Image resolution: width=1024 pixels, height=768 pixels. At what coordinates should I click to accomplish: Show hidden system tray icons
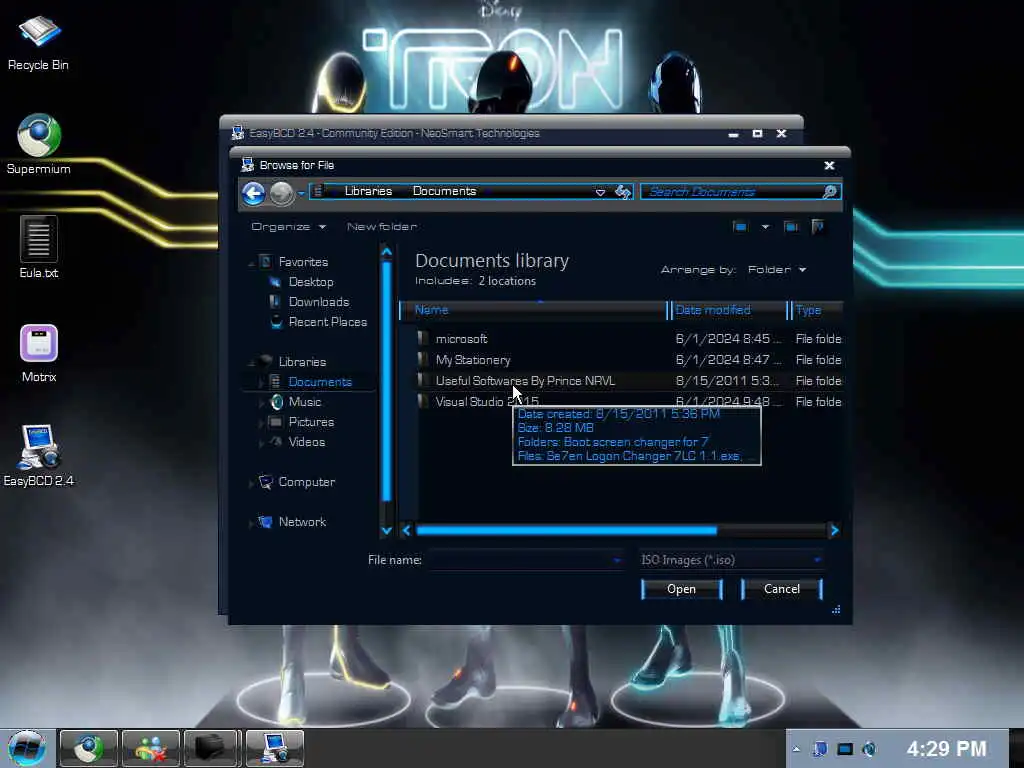pos(796,749)
